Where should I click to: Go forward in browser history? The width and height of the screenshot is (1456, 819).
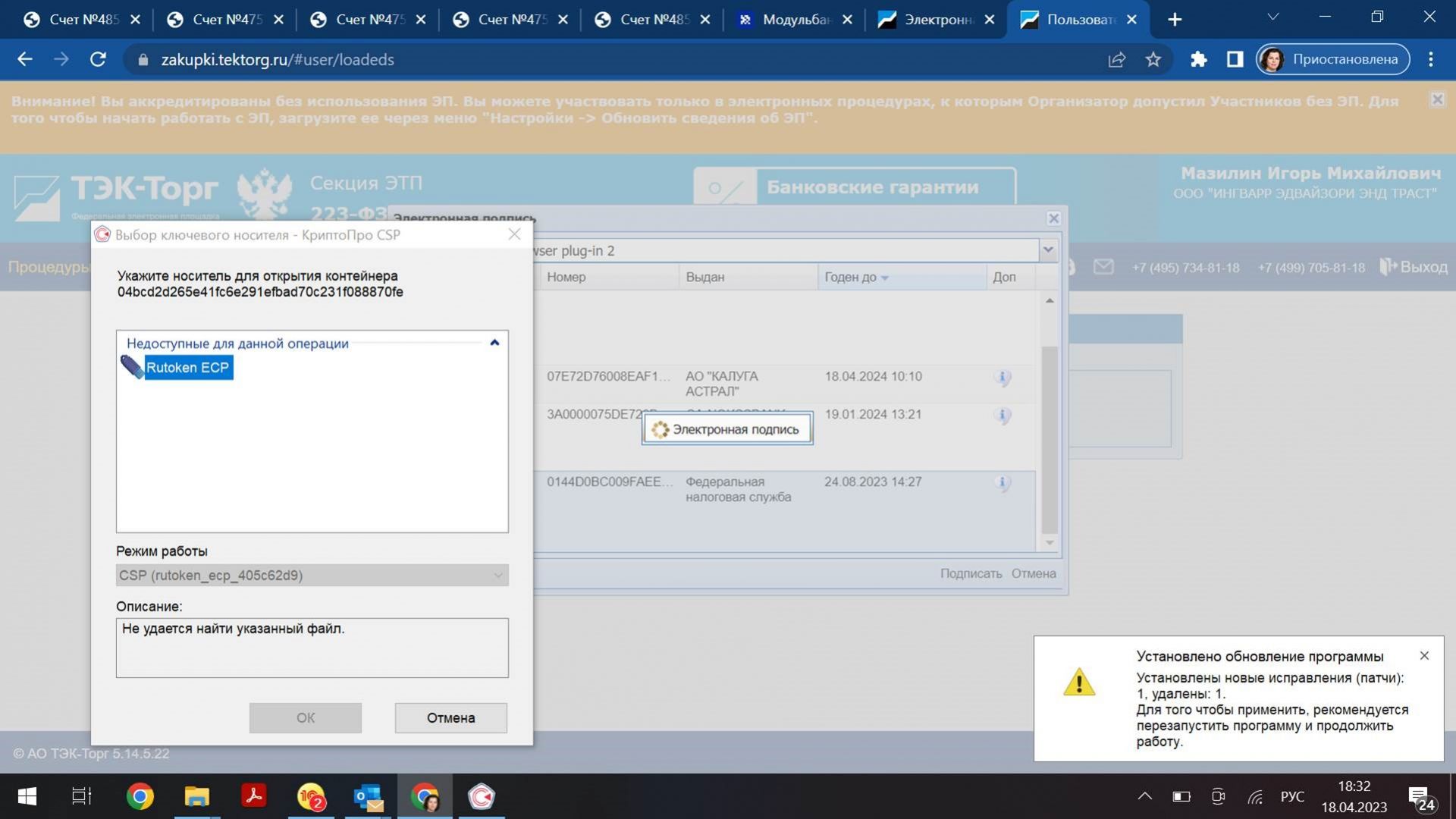pyautogui.click(x=61, y=59)
